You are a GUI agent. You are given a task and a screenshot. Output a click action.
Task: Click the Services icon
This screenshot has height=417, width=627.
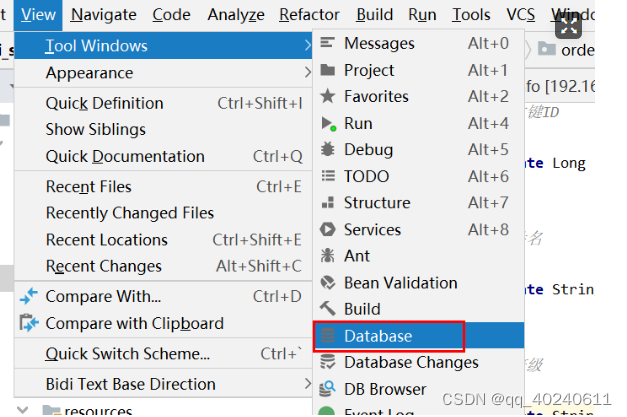tap(327, 229)
